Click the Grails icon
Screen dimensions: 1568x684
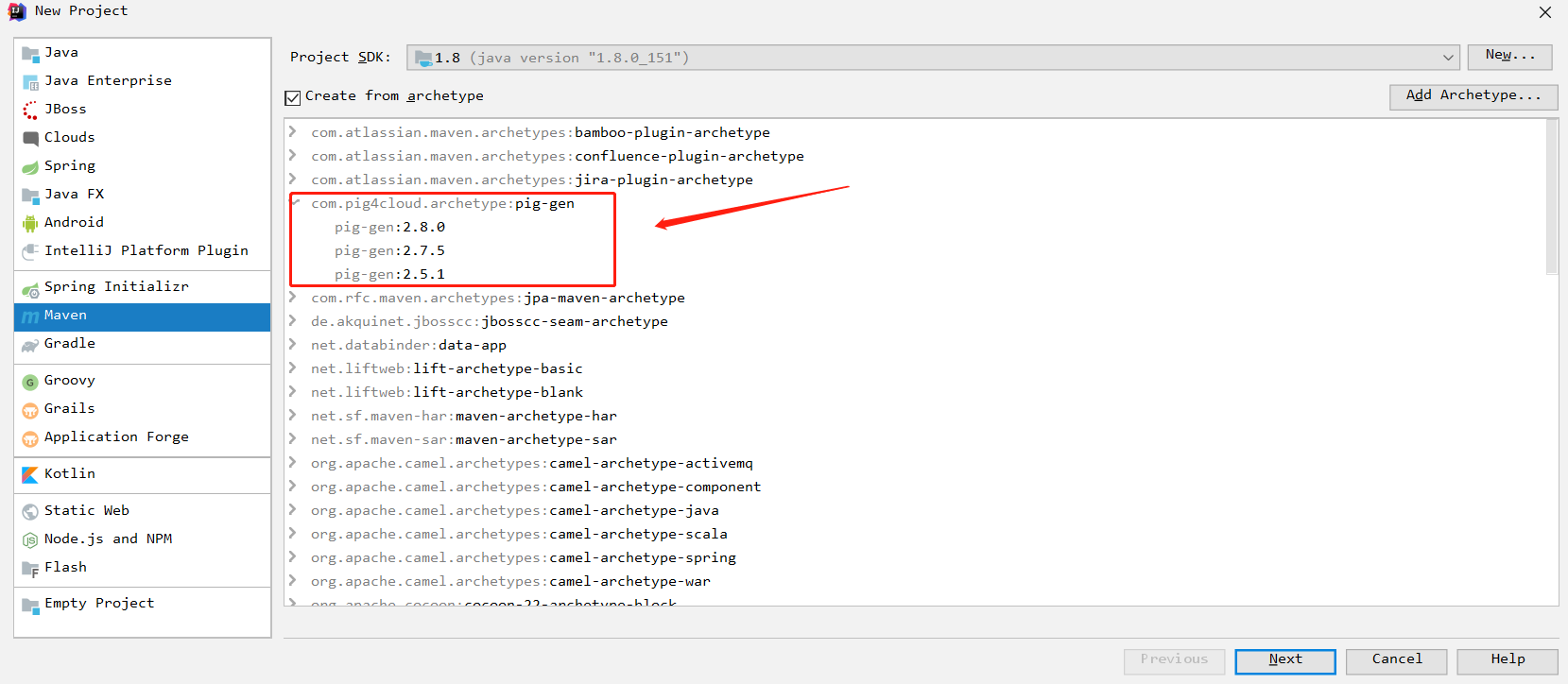click(x=30, y=410)
